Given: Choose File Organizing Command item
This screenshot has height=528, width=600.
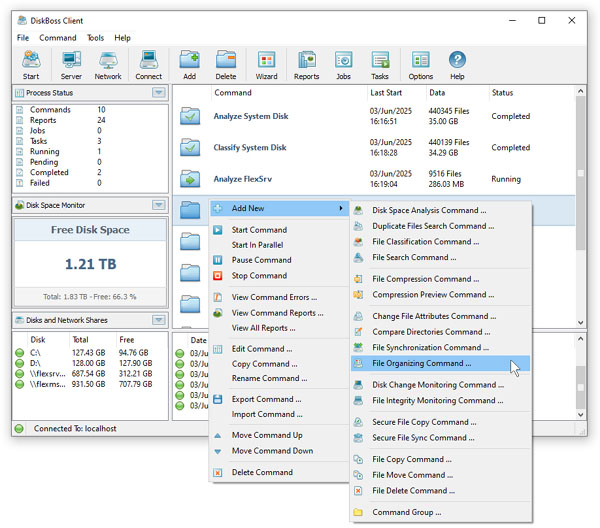Looking at the screenshot, I should coord(440,363).
